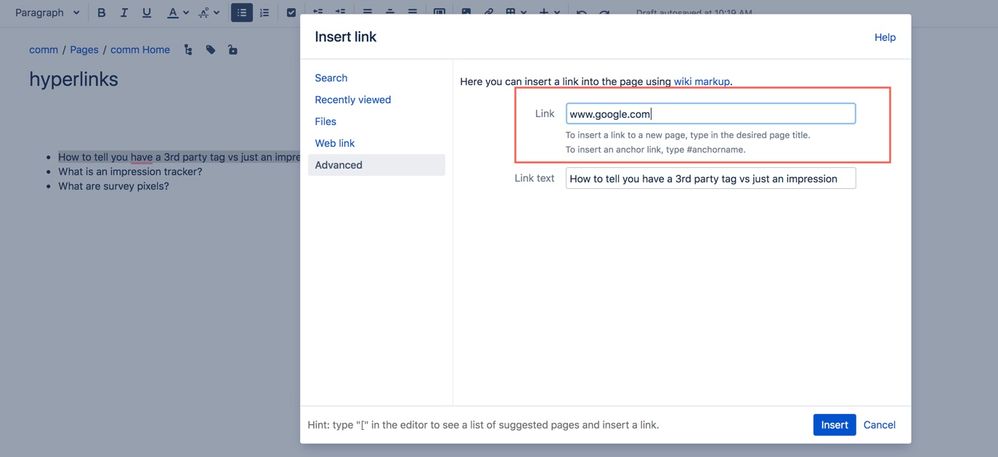Open the page restrictions lock icon
998x457 pixels.
click(x=233, y=50)
